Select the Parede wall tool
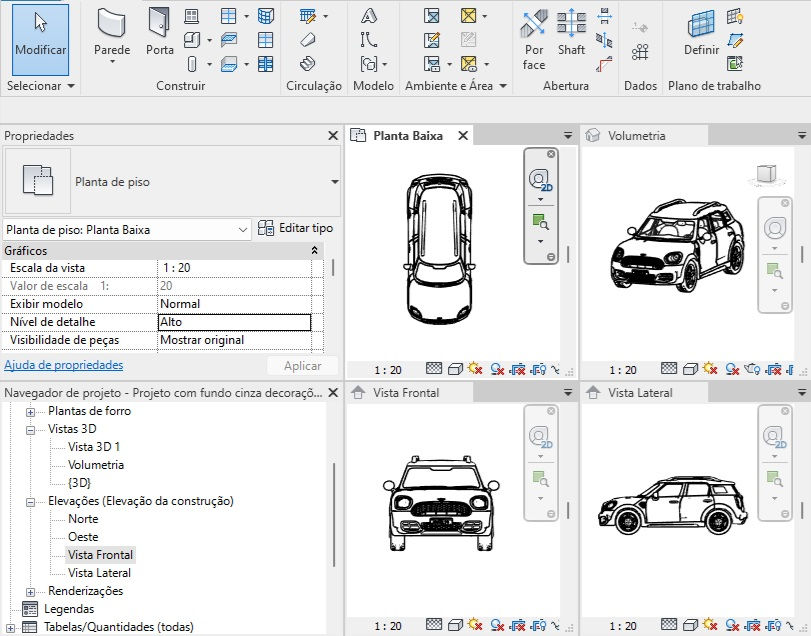 point(112,36)
